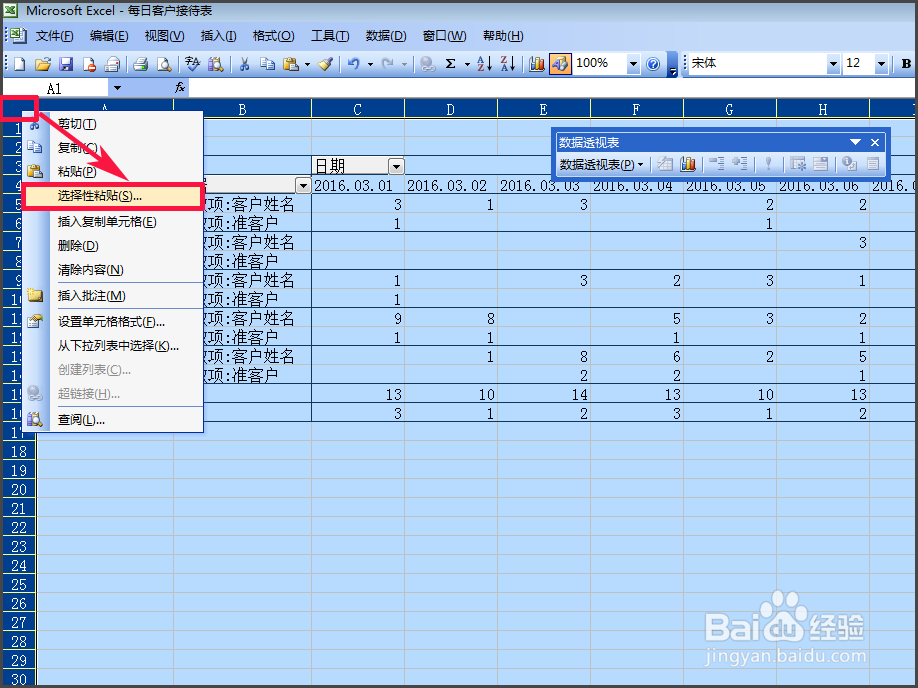Click the Name Box showing A1

click(55, 88)
